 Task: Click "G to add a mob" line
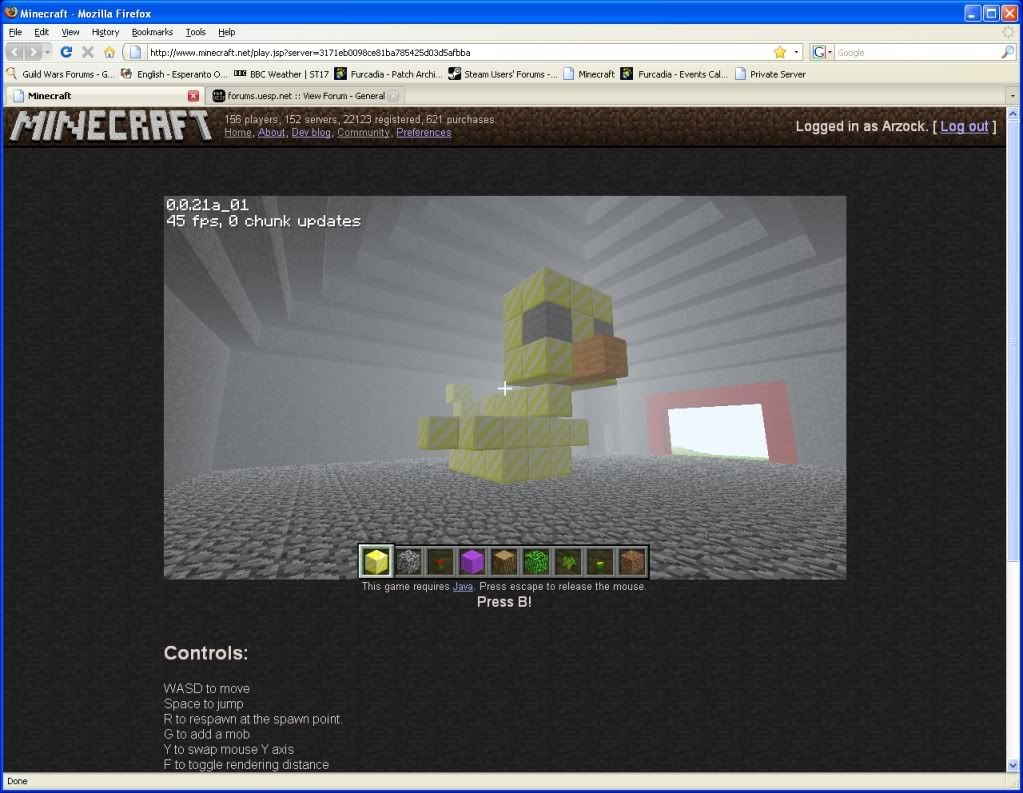[206, 734]
